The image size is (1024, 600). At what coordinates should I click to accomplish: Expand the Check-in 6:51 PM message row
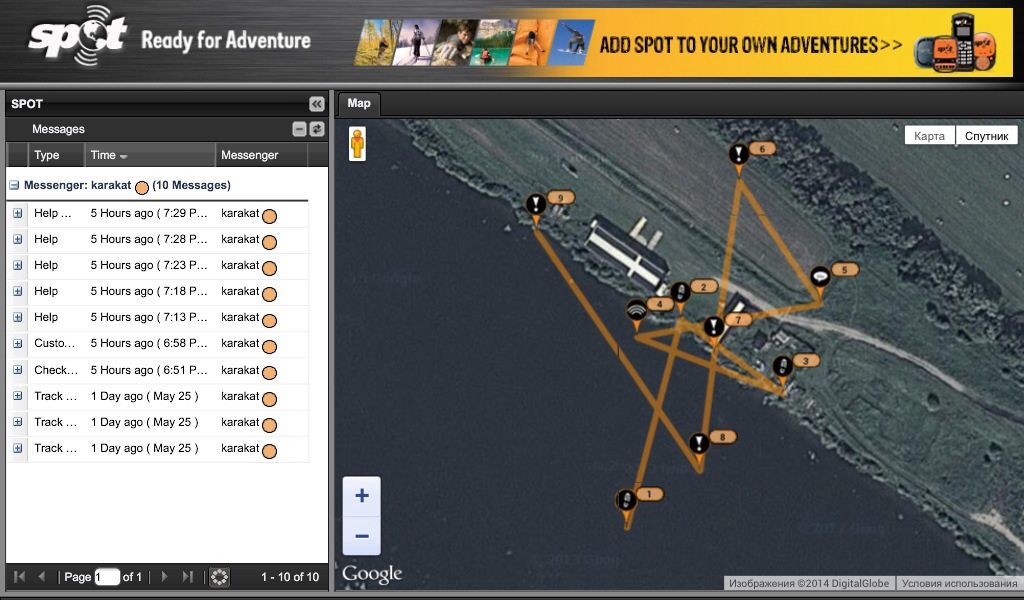pyautogui.click(x=18, y=370)
